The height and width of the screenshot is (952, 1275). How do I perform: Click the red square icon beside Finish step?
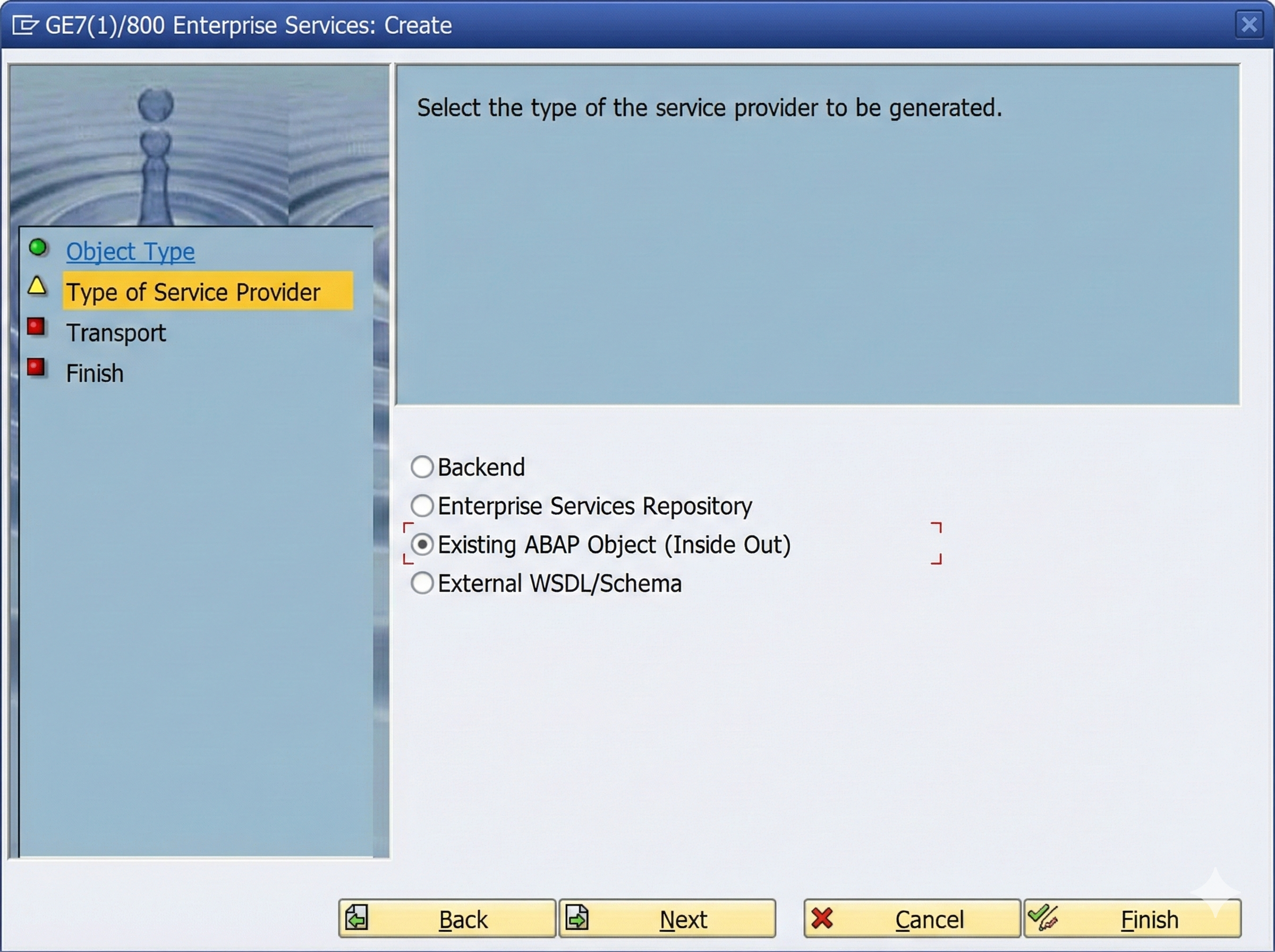36,367
